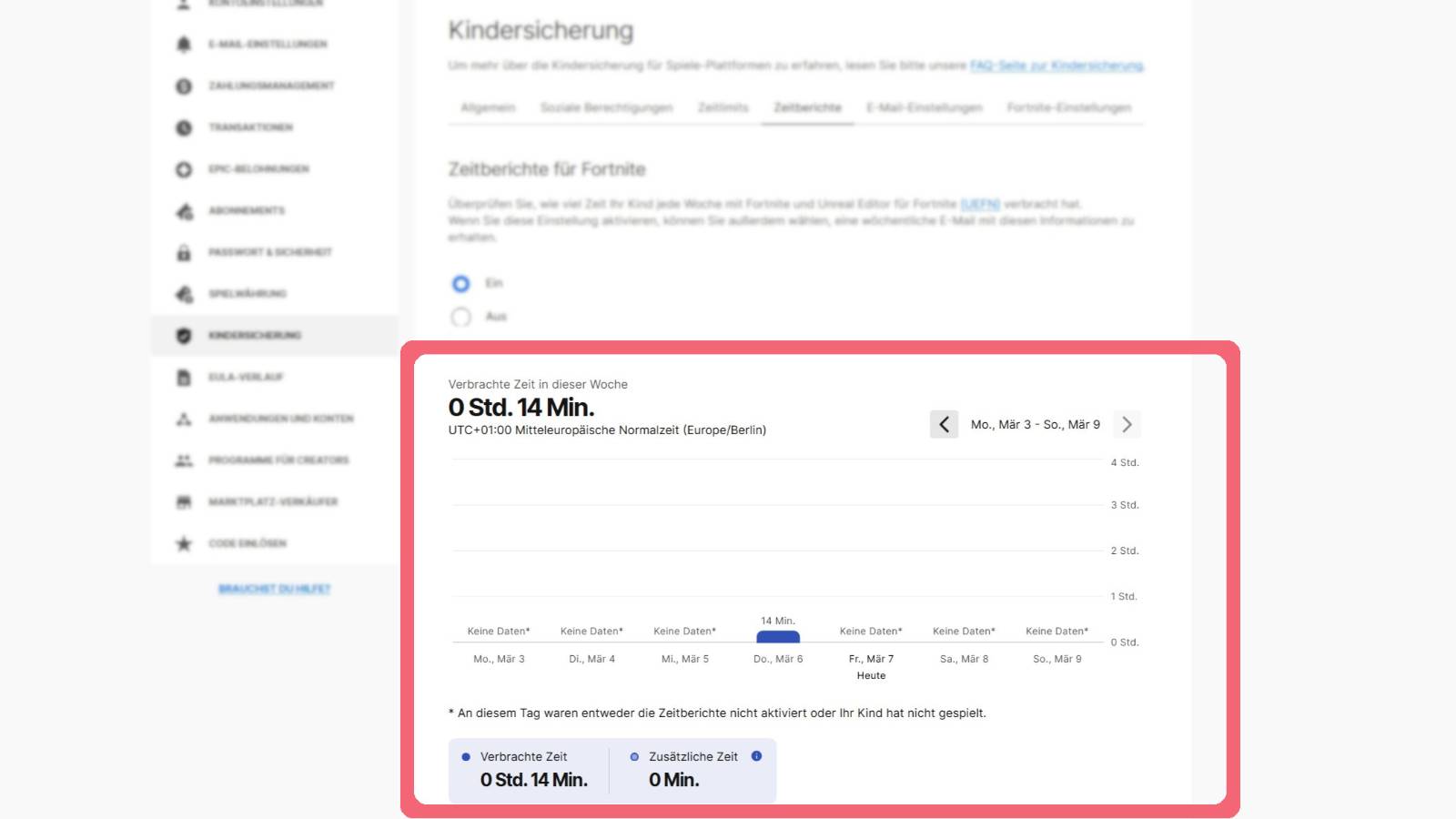Screen dimensions: 1456x819
Task: Click the blue 14 Min. bar for Thursday
Action: coord(778,637)
